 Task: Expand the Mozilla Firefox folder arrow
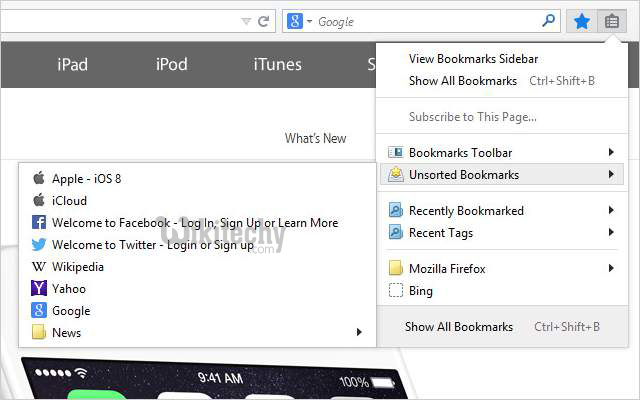[611, 268]
